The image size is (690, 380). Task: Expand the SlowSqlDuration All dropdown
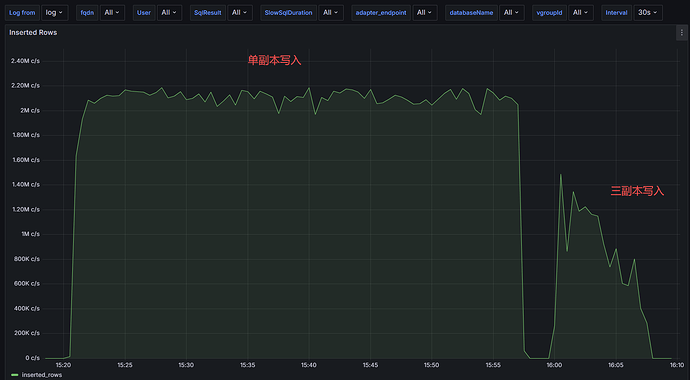(x=331, y=13)
